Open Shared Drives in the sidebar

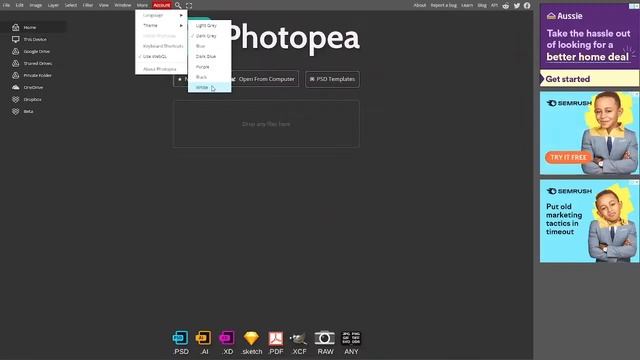(33, 63)
